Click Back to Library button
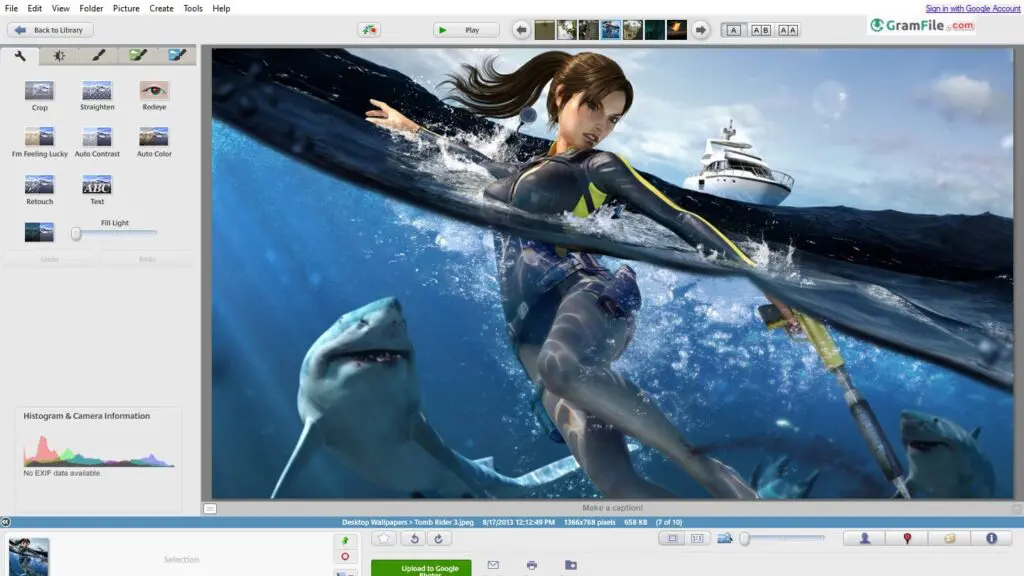 click(50, 30)
